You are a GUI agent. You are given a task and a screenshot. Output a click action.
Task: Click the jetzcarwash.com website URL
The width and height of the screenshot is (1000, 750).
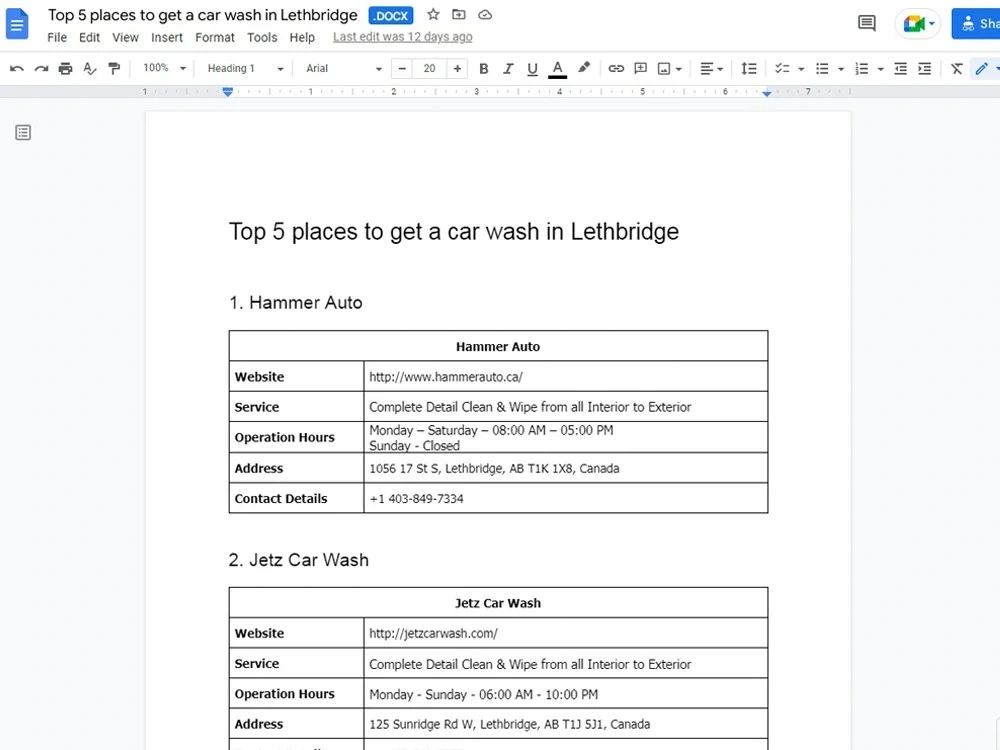[x=433, y=633]
